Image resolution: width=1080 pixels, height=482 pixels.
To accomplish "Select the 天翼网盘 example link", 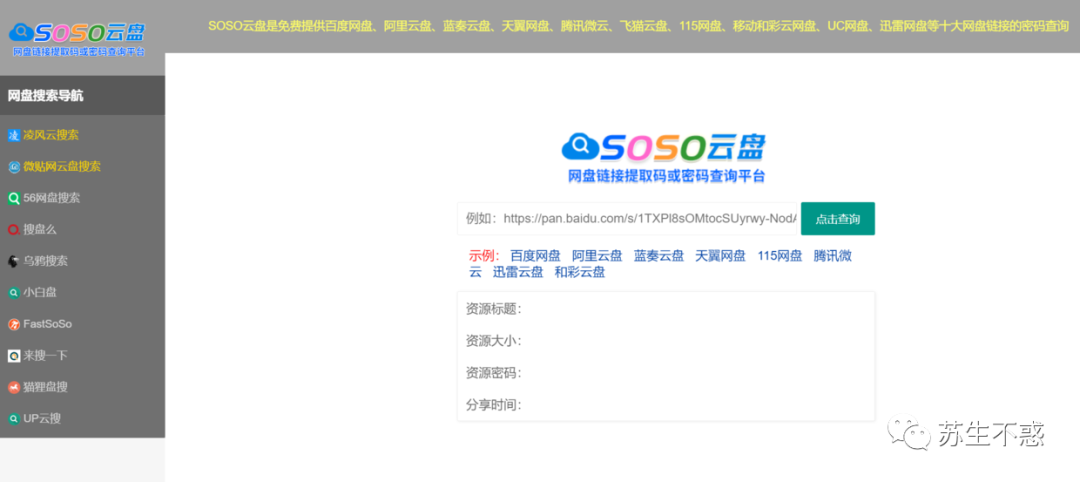I will click(x=720, y=257).
